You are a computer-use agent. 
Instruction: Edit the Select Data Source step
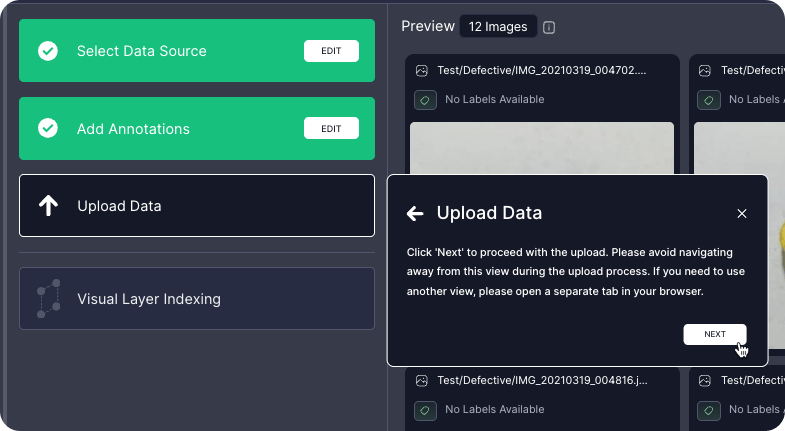pyautogui.click(x=331, y=51)
